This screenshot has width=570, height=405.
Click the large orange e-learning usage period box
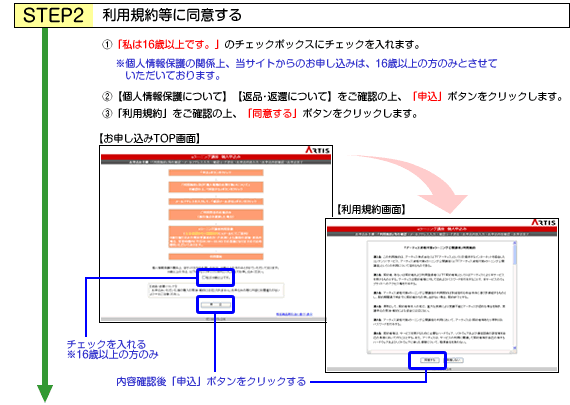pyautogui.click(x=216, y=237)
